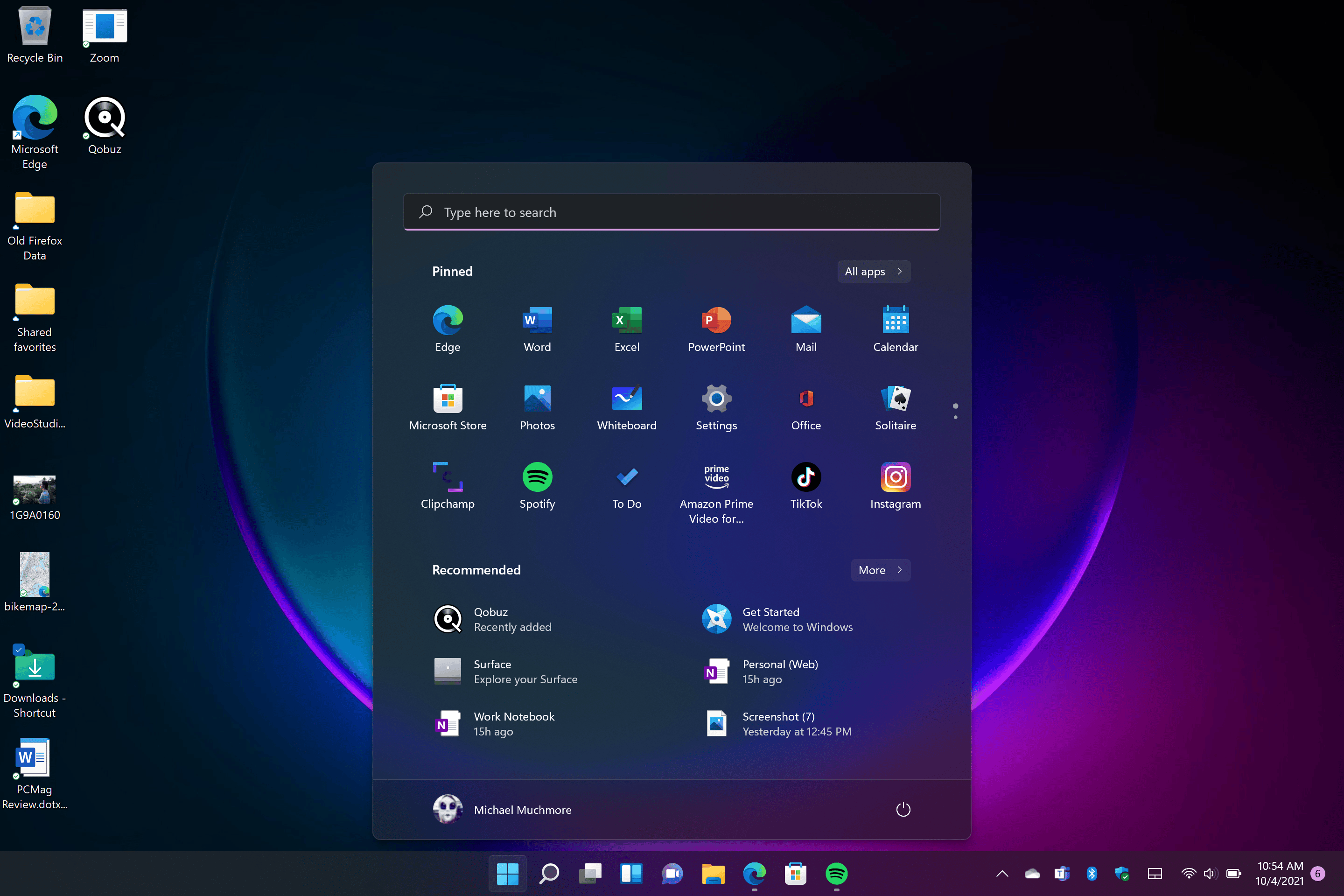Click the Type here to search box
The width and height of the screenshot is (1344, 896).
(x=672, y=212)
